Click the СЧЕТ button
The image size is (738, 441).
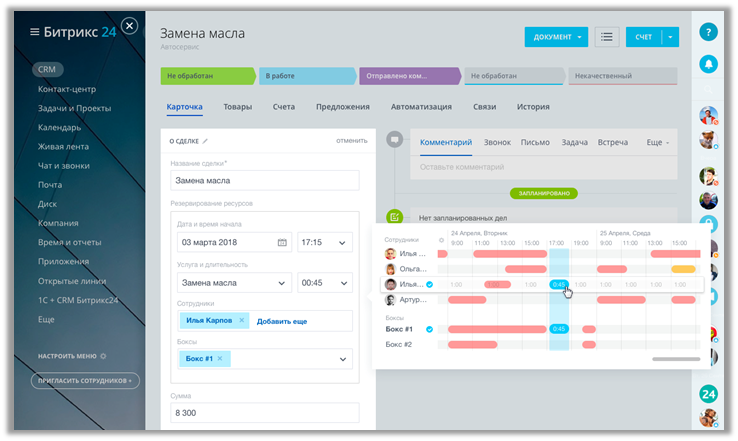click(x=643, y=37)
